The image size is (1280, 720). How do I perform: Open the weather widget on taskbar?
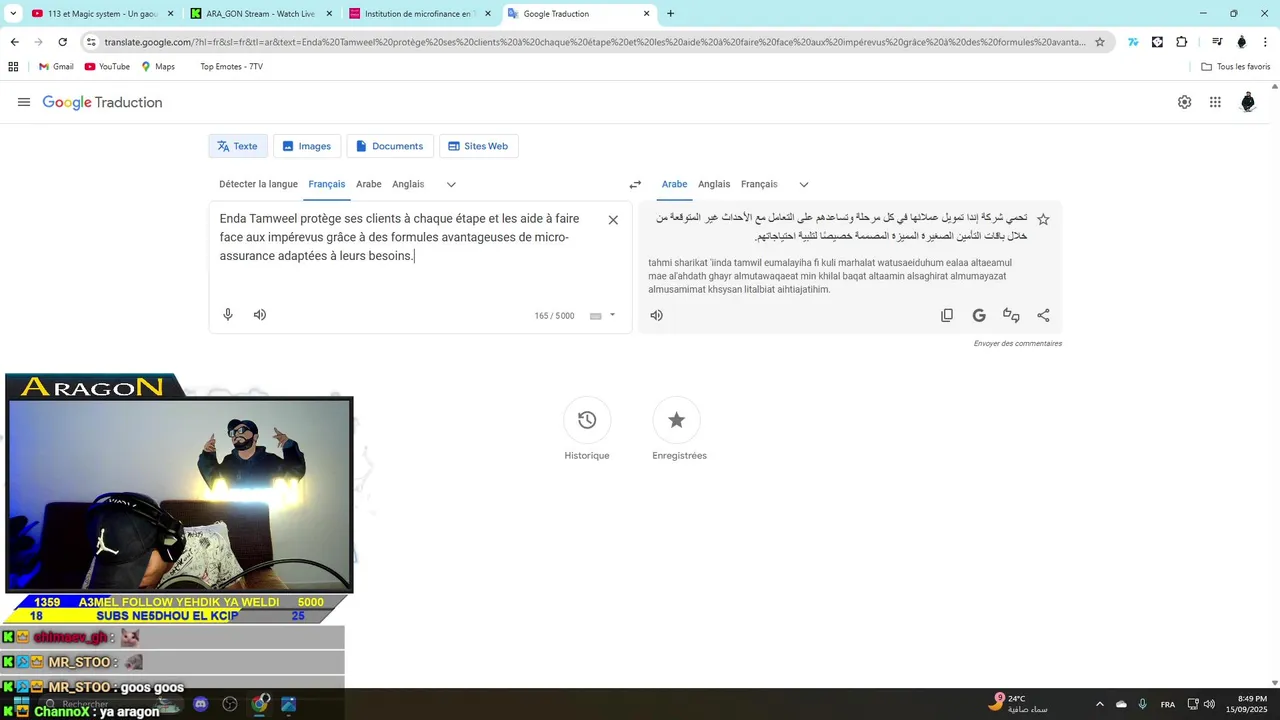(x=1018, y=704)
